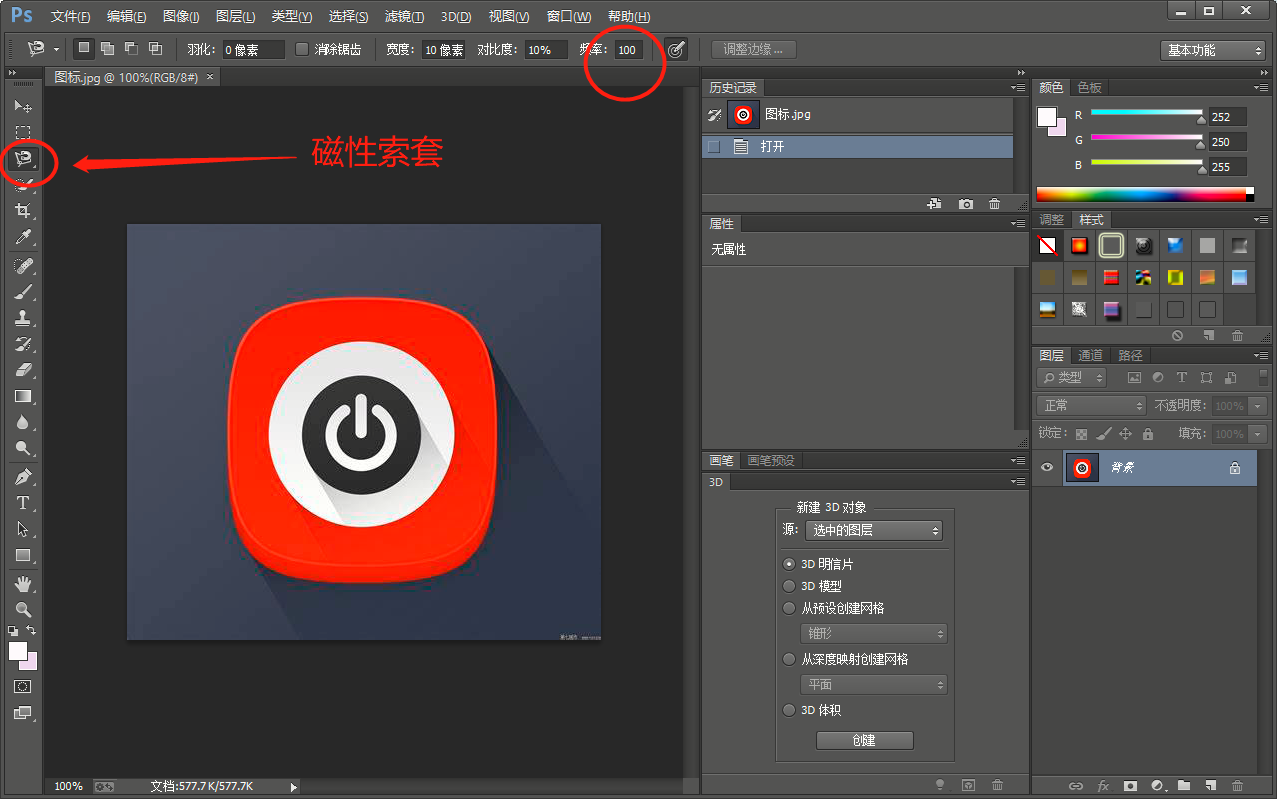Select the 3D 模型 radio button
The height and width of the screenshot is (799, 1277).
coord(789,585)
